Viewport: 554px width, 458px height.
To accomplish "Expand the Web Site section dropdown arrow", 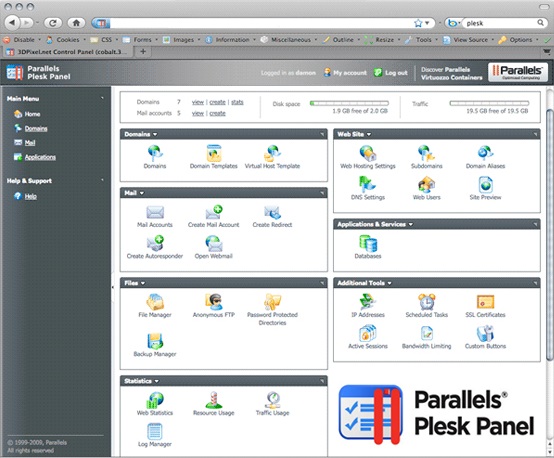I will click(x=369, y=134).
